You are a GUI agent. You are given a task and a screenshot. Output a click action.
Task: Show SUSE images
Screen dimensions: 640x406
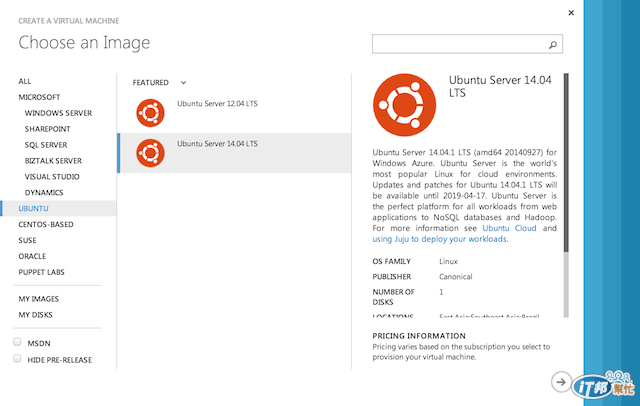tap(27, 240)
